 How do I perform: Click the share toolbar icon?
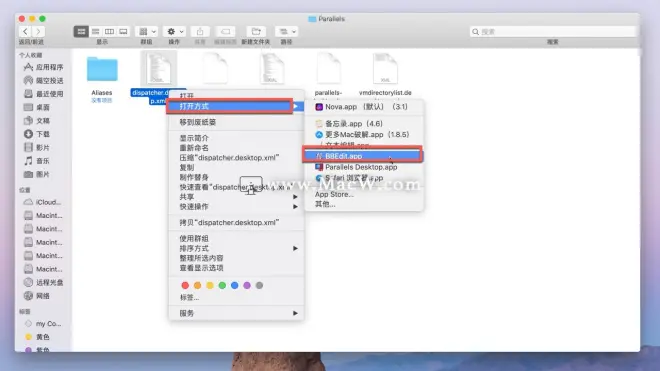pyautogui.click(x=200, y=32)
